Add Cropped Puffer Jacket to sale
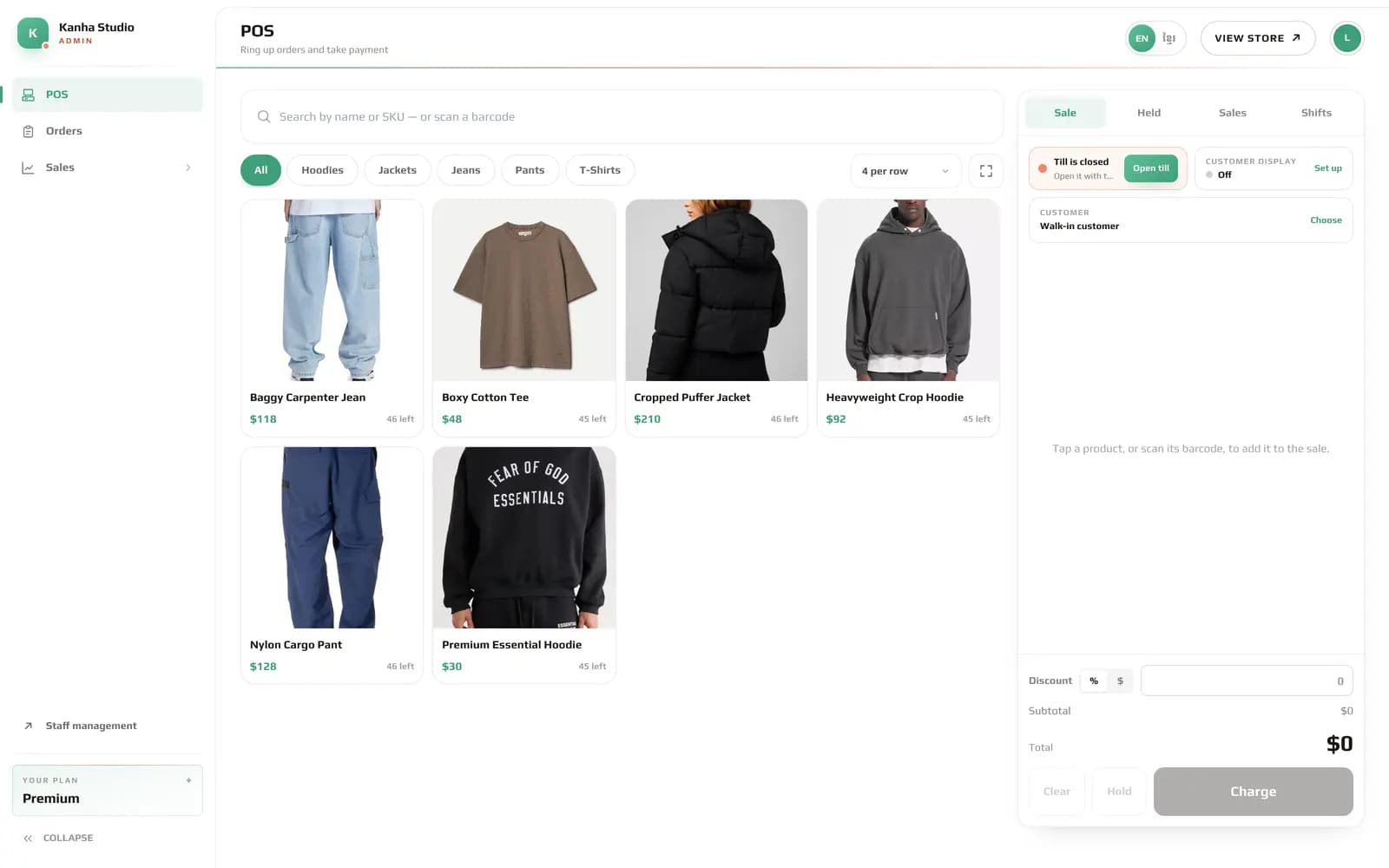 point(716,318)
